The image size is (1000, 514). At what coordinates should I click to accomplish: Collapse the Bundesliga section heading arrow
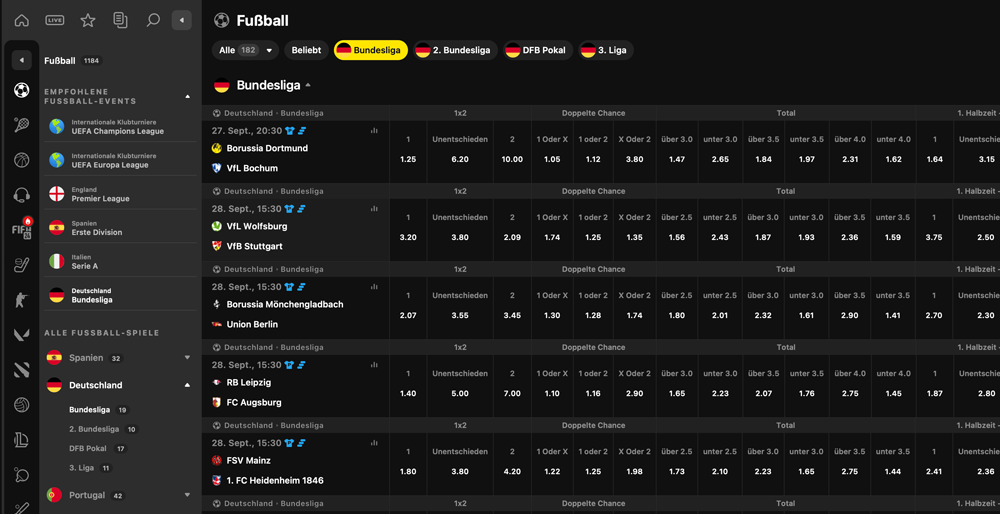[x=308, y=85]
